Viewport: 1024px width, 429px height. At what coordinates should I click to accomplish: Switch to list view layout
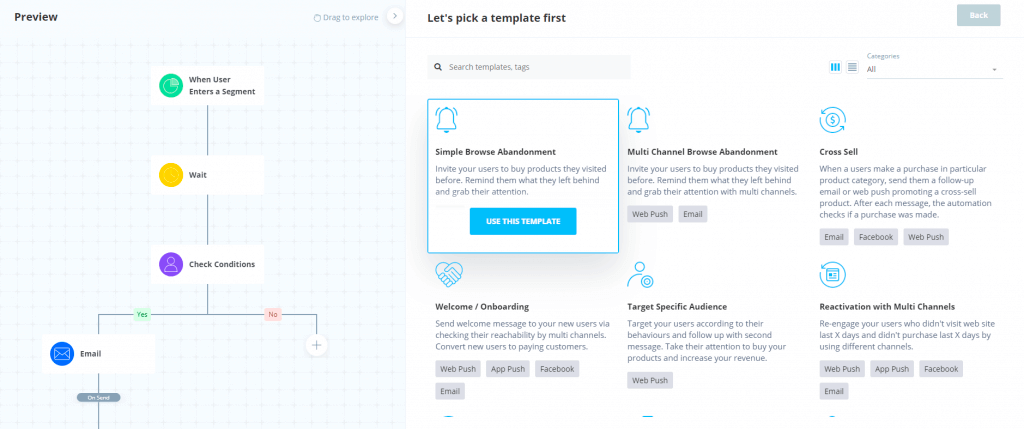pyautogui.click(x=852, y=67)
